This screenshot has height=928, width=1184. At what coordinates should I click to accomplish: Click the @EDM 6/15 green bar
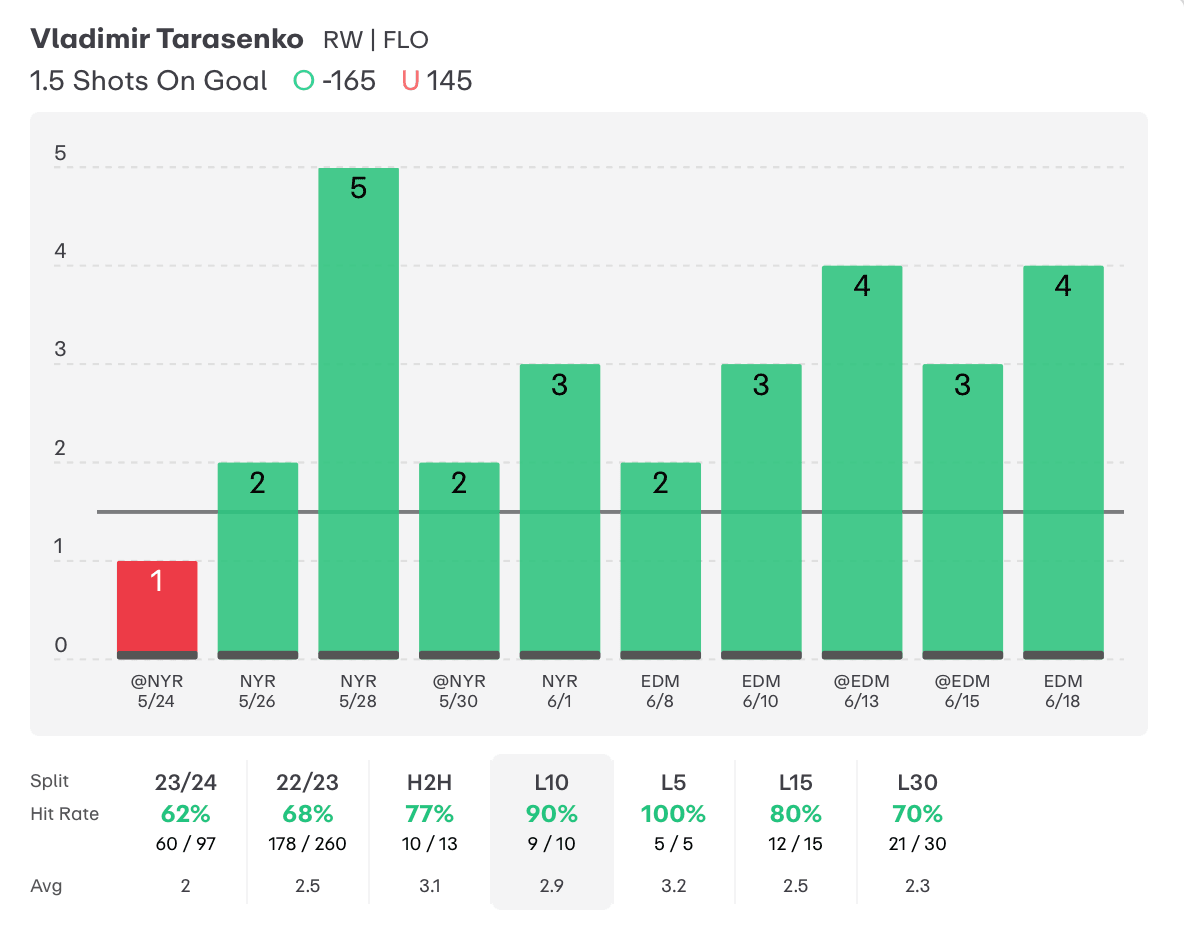coord(962,511)
